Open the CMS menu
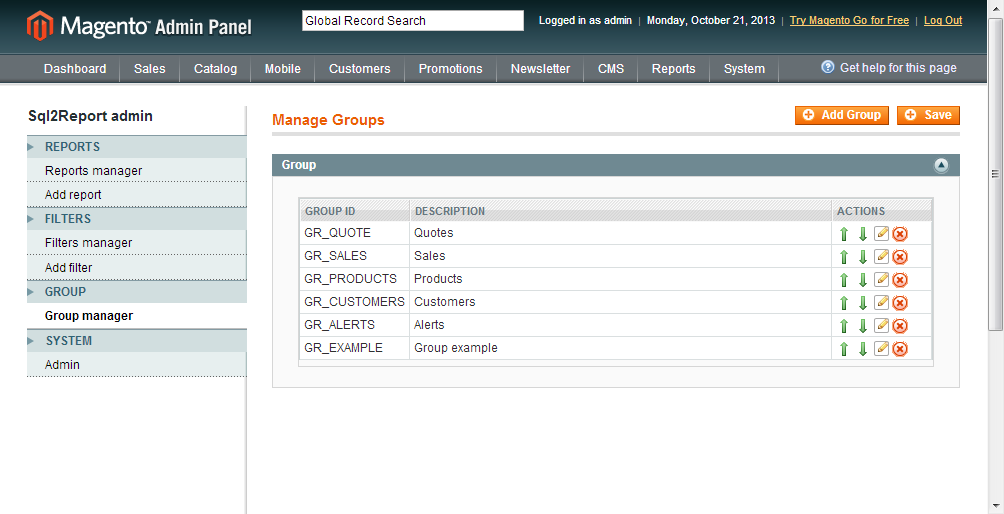Image resolution: width=1004 pixels, height=514 pixels. pos(611,68)
